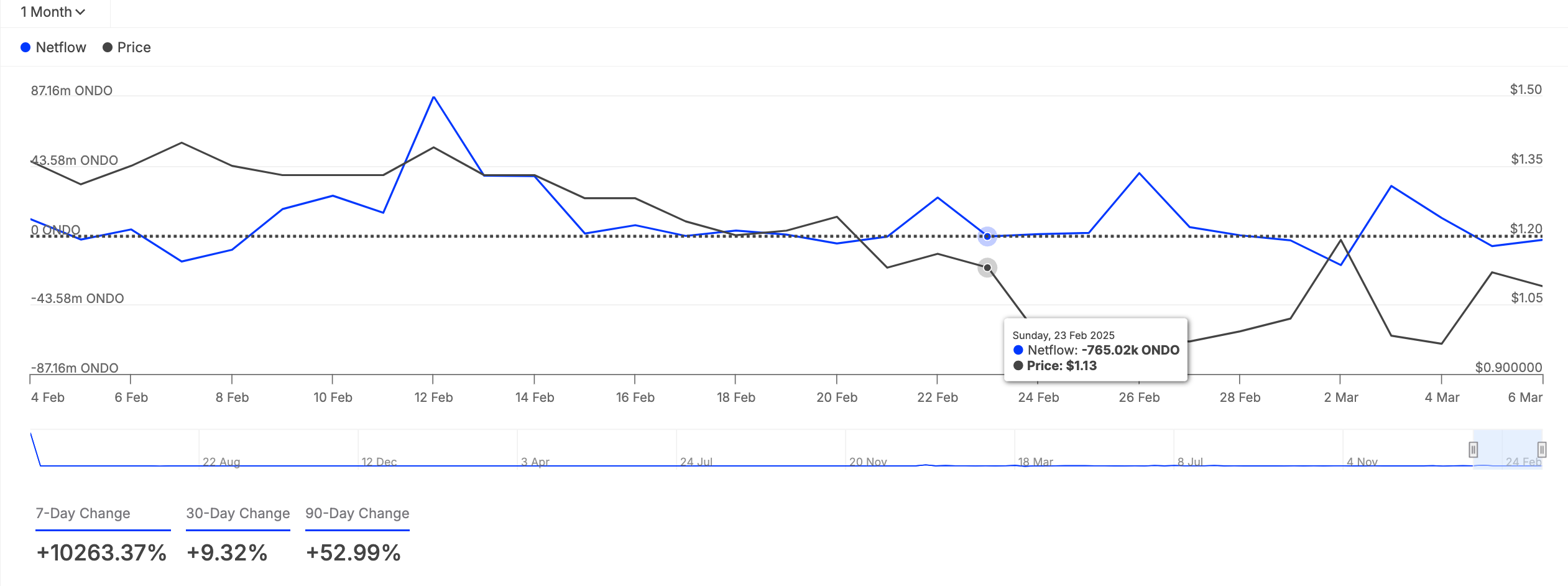Click the blue shaded navigator selection window

click(x=1508, y=445)
